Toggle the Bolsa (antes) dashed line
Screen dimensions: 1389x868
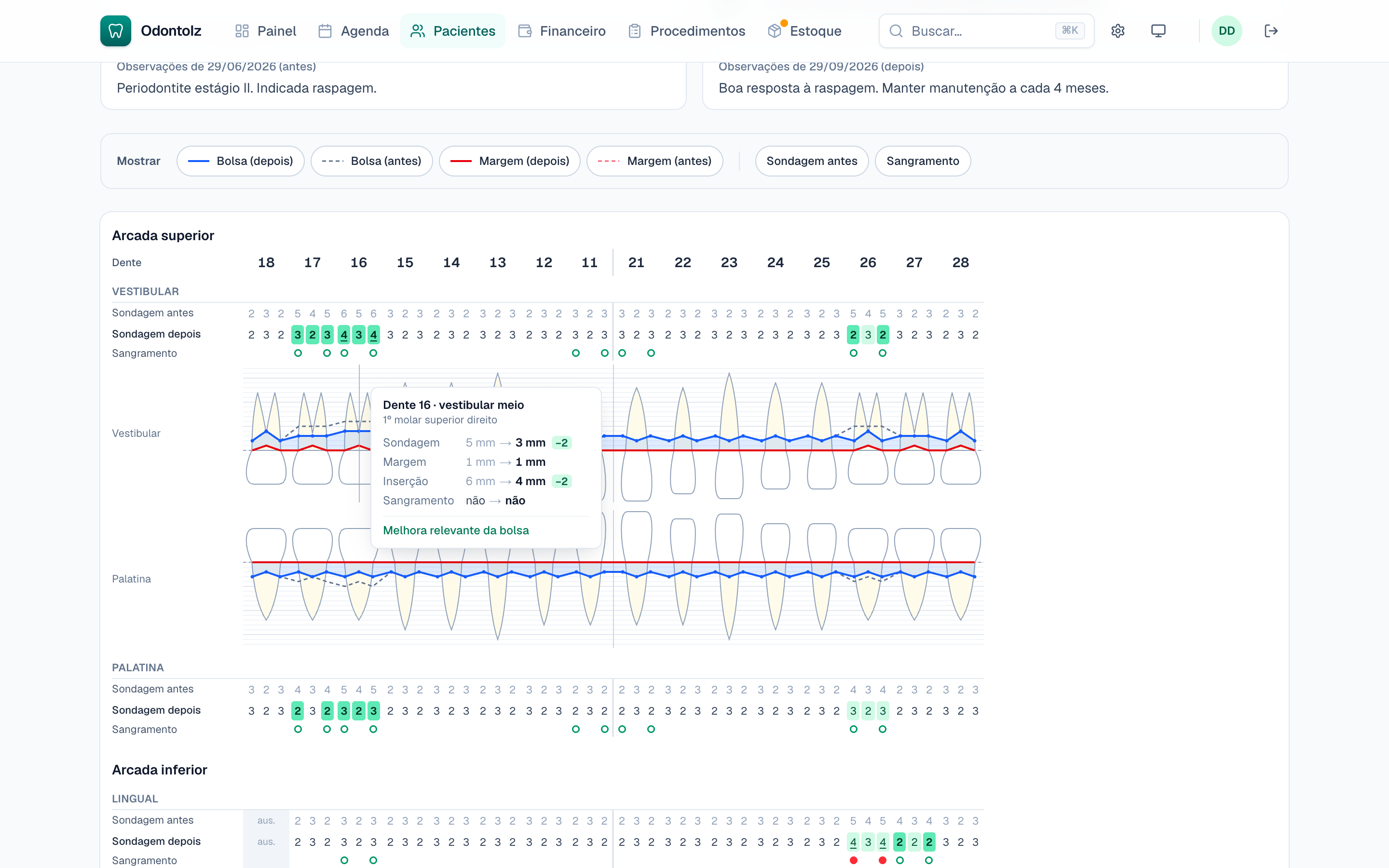371,161
